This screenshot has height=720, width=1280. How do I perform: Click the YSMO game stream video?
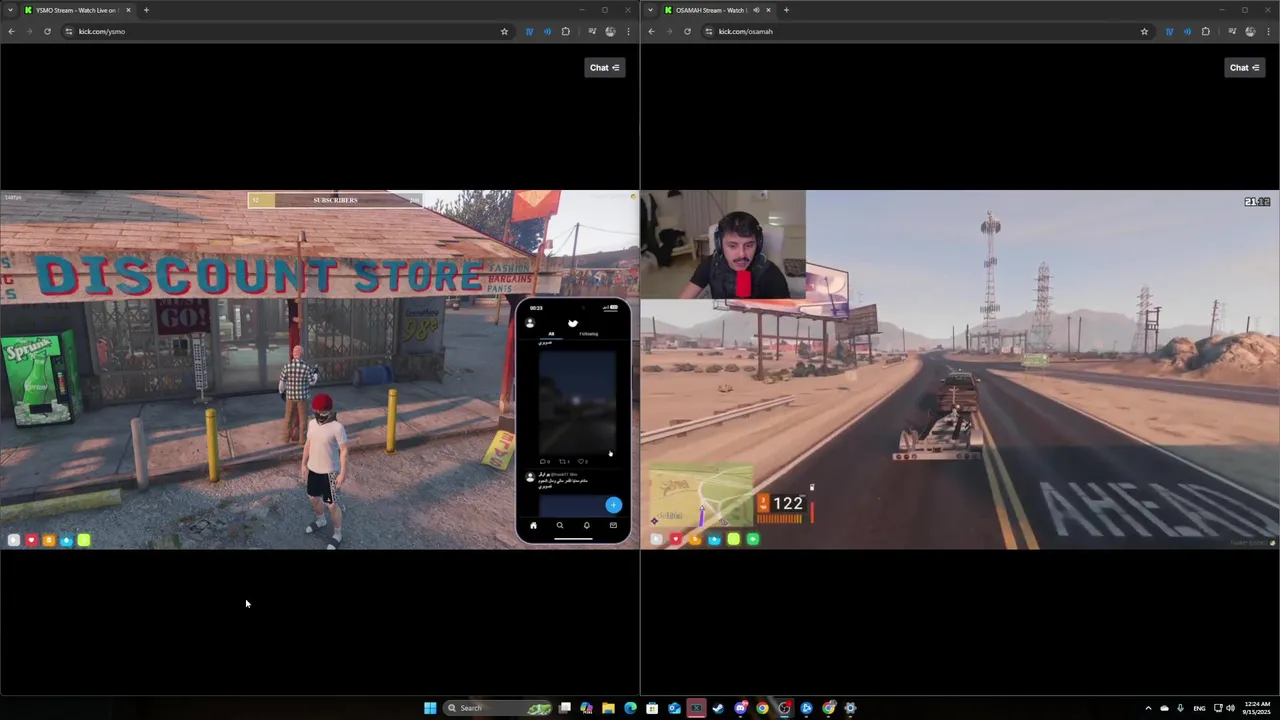pyautogui.click(x=319, y=369)
